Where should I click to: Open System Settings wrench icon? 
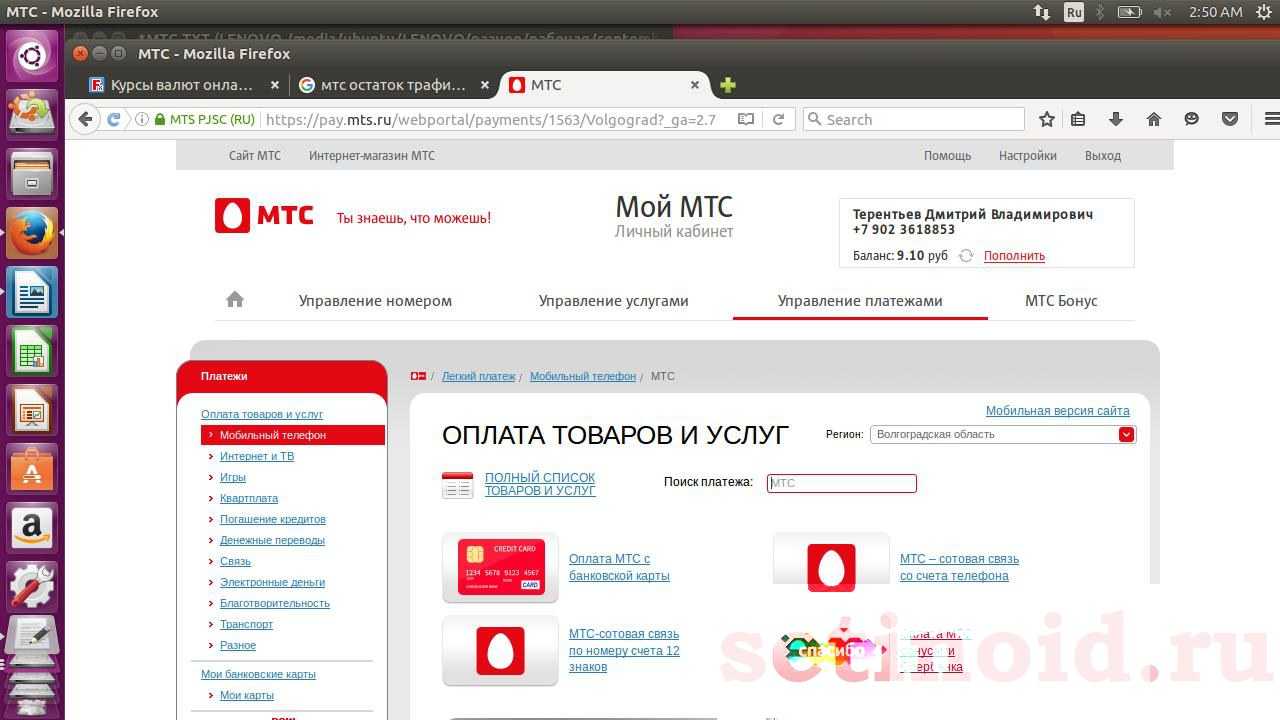tap(32, 588)
